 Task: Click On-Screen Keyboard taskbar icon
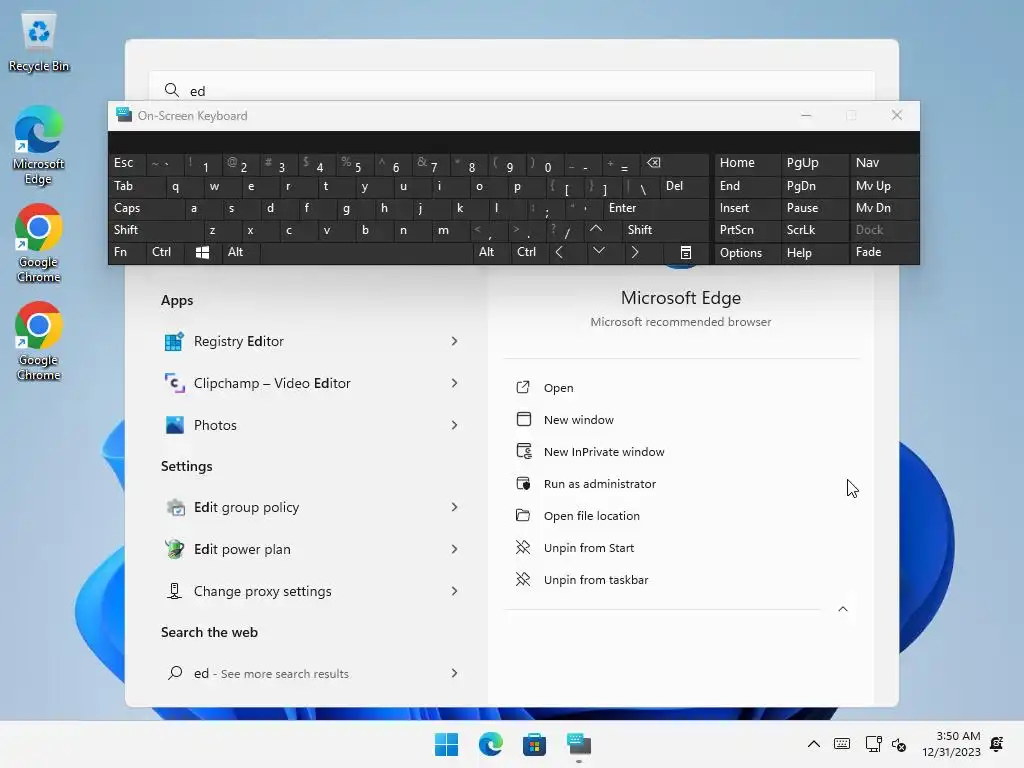(x=579, y=744)
